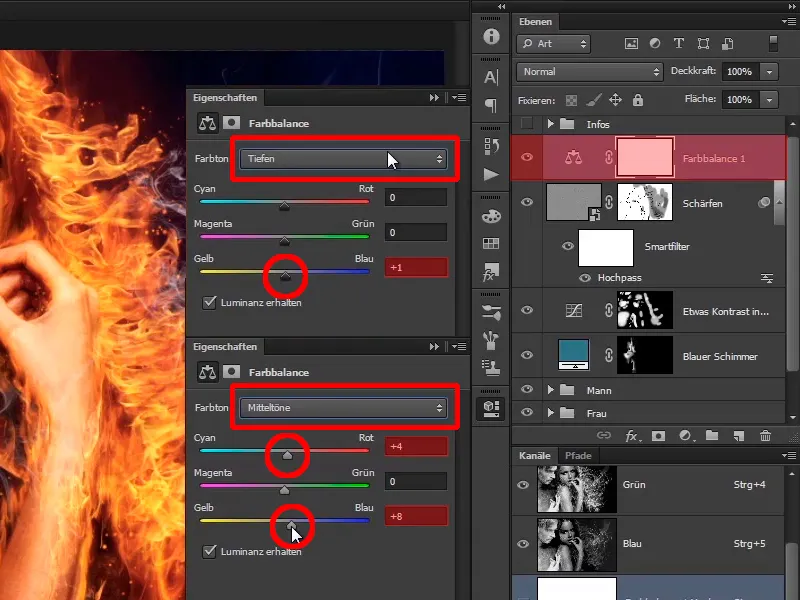Create new adjustment layer icon
Screen dimensions: 800x600
[x=685, y=436]
